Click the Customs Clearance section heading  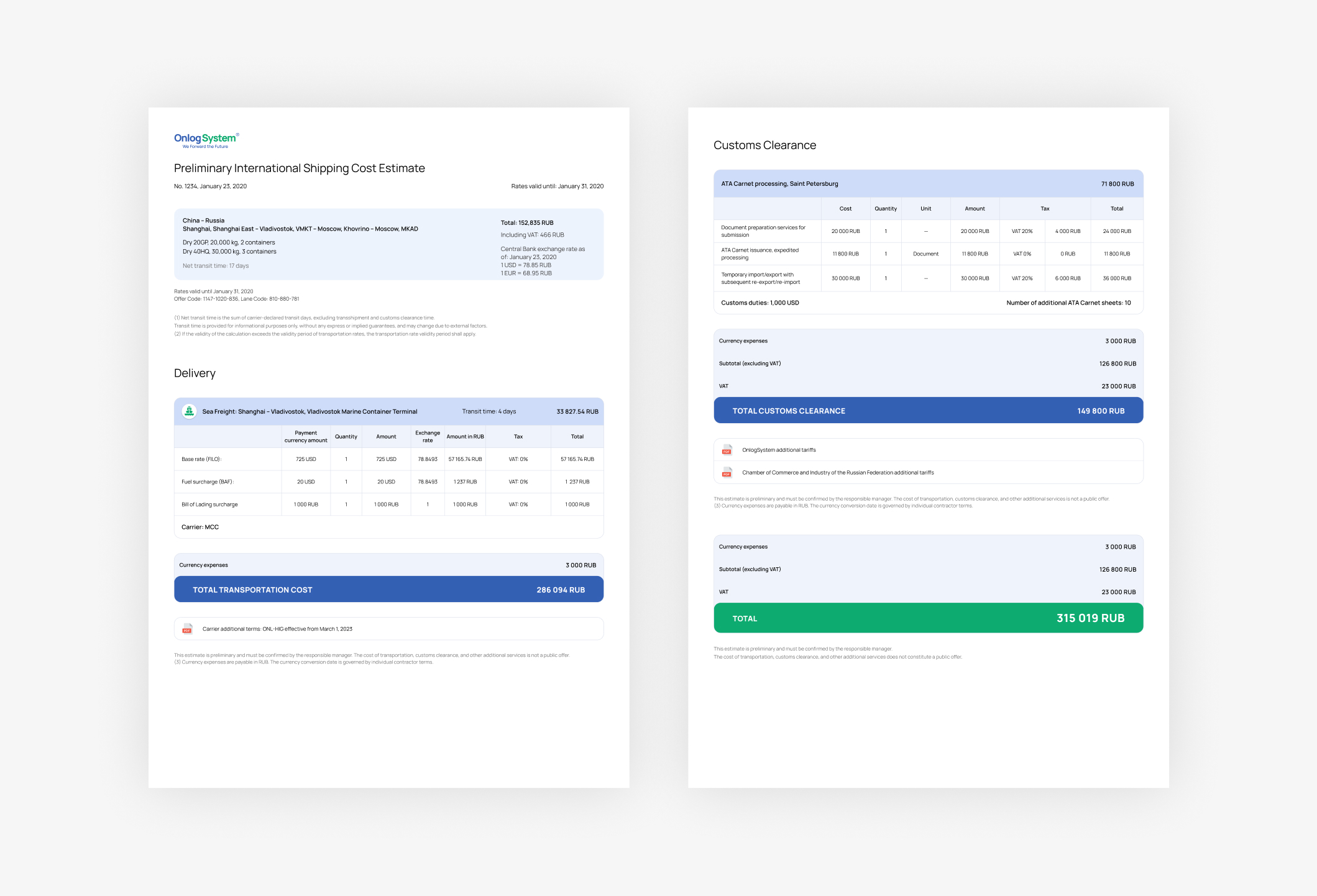(764, 145)
